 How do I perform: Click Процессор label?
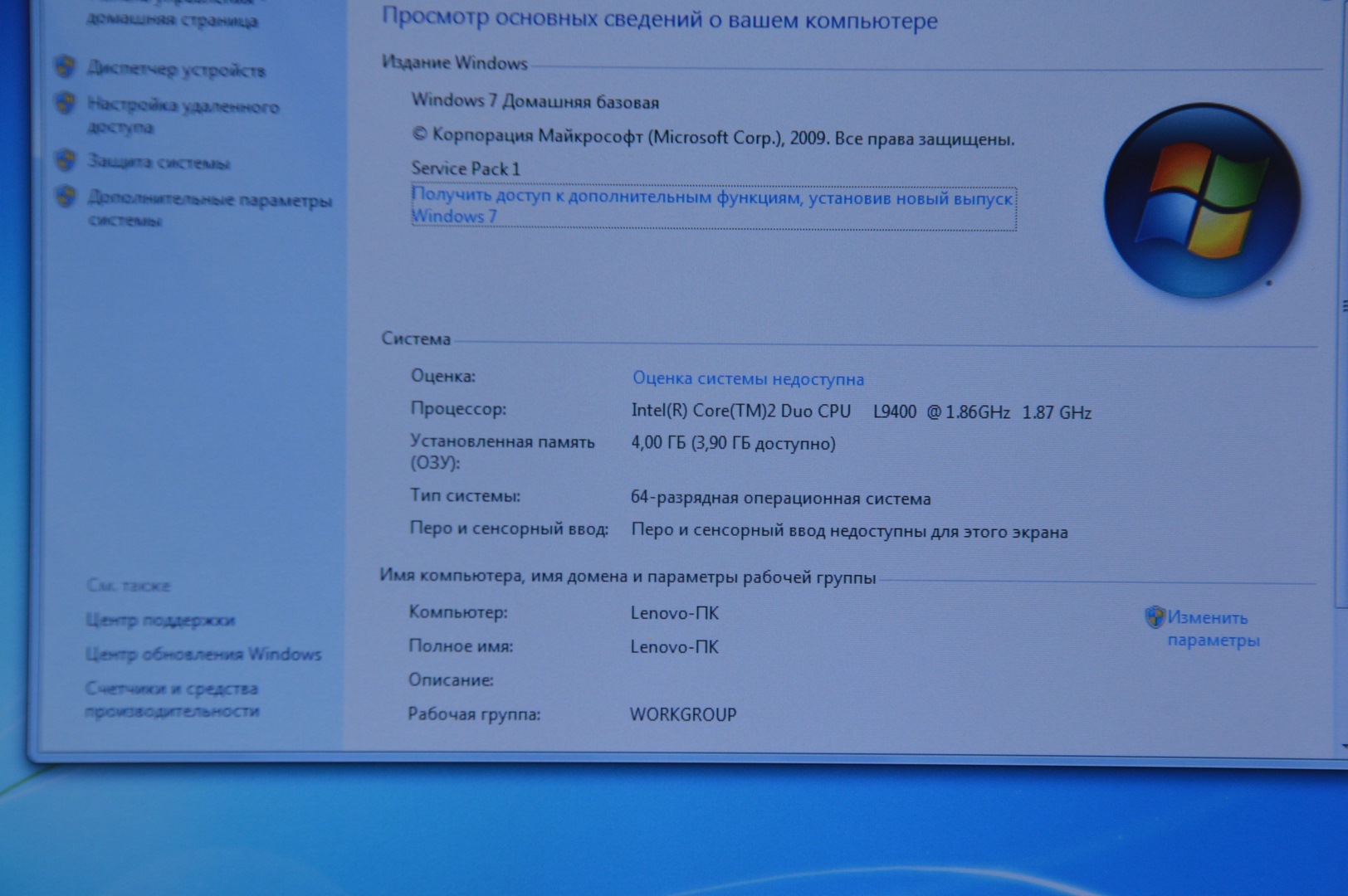pyautogui.click(x=458, y=409)
